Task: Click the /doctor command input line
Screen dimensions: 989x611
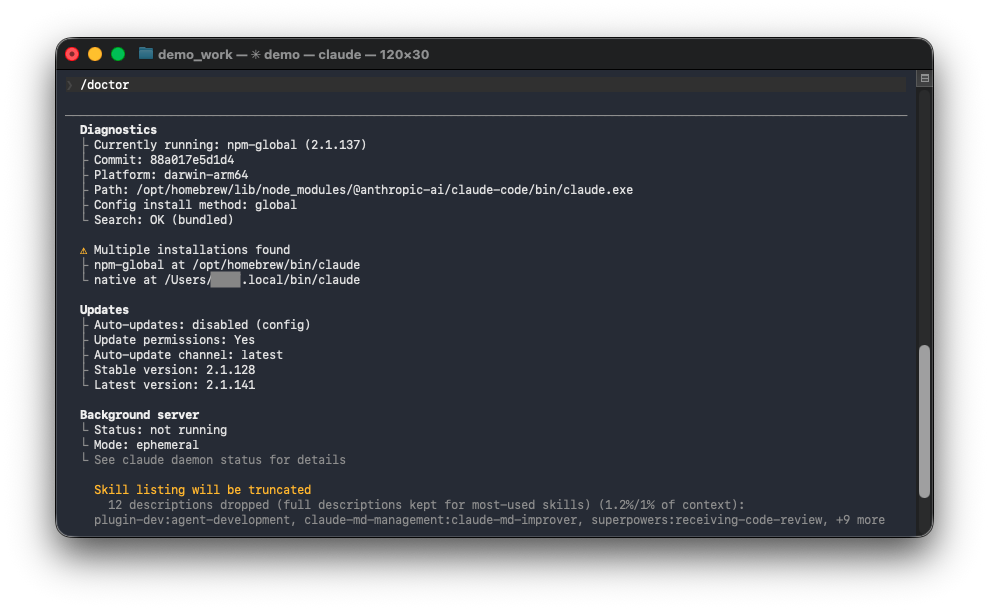Action: point(486,84)
